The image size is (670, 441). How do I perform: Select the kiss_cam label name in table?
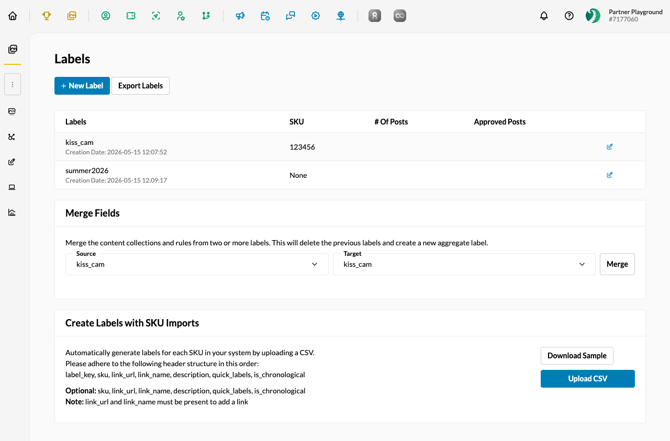coord(79,142)
